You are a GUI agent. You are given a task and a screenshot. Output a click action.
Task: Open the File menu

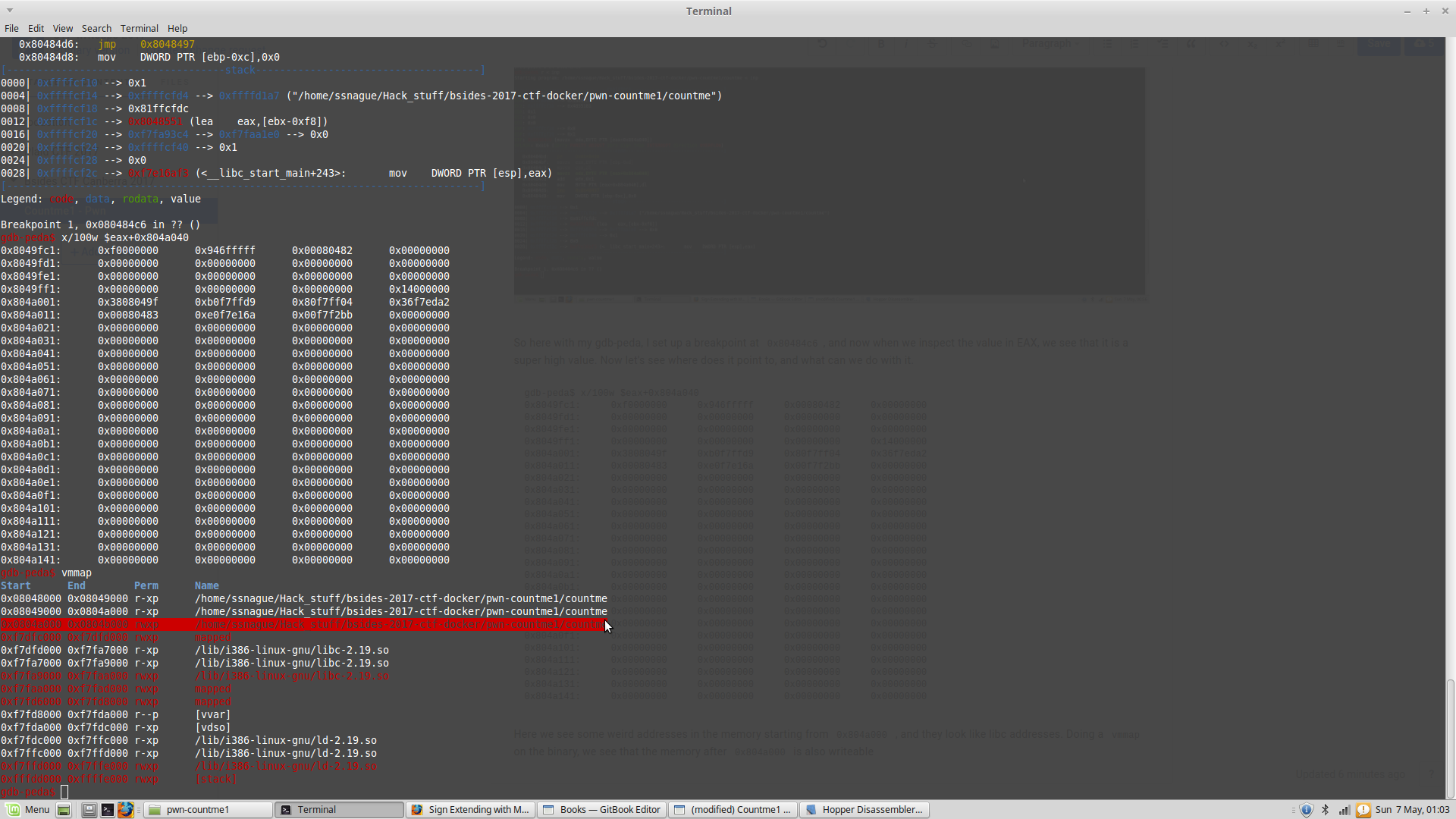click(11, 28)
